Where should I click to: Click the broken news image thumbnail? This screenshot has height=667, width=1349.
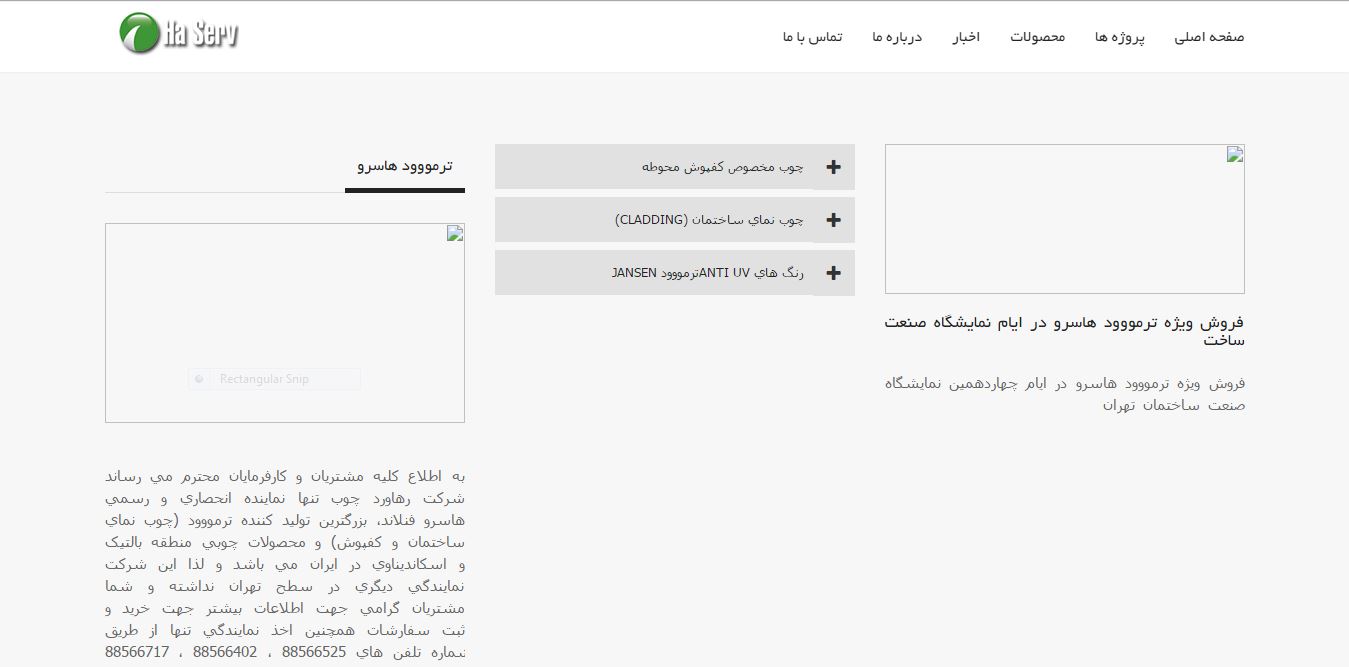point(1065,219)
